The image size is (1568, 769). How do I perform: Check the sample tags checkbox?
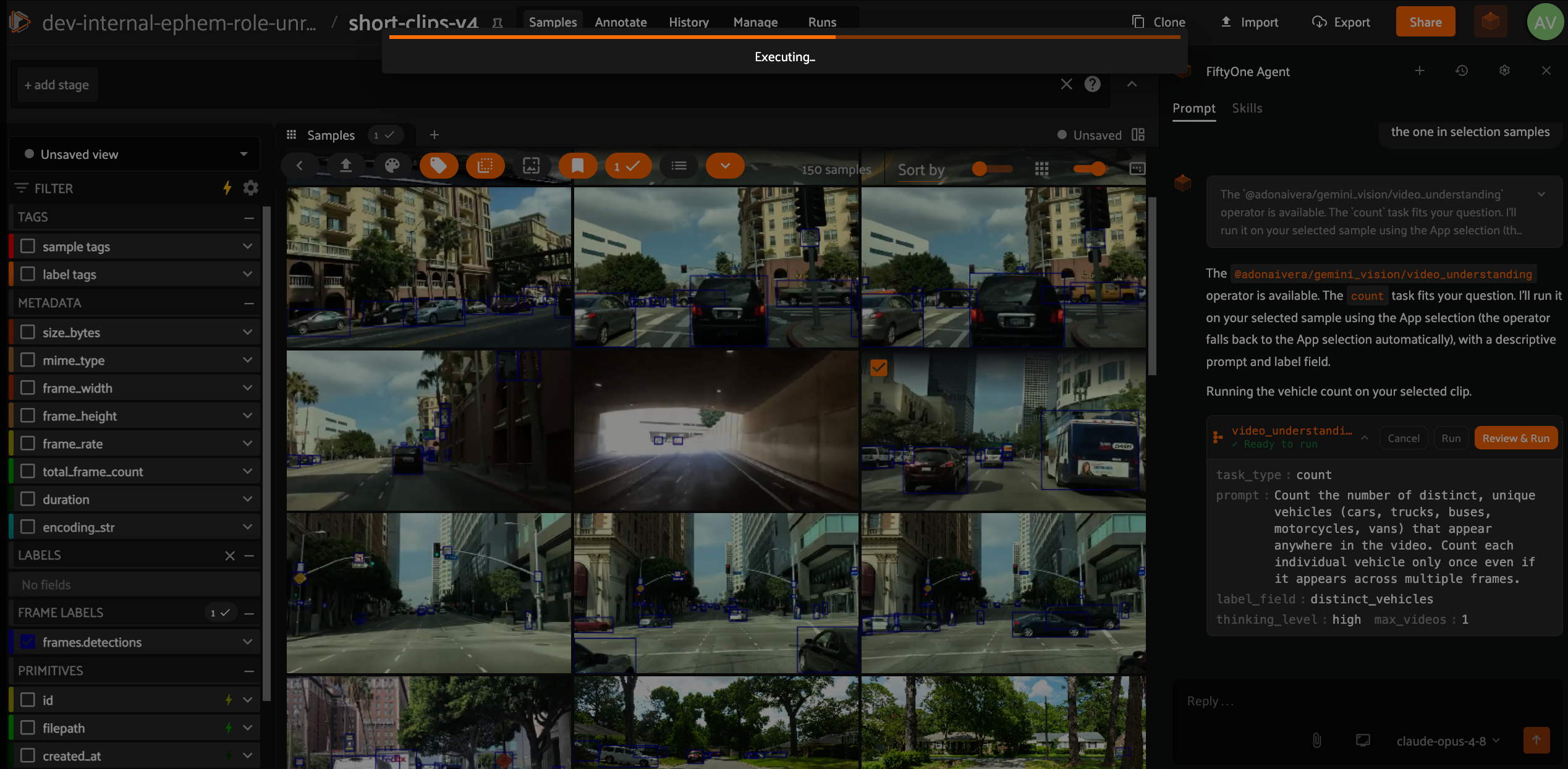coord(28,246)
